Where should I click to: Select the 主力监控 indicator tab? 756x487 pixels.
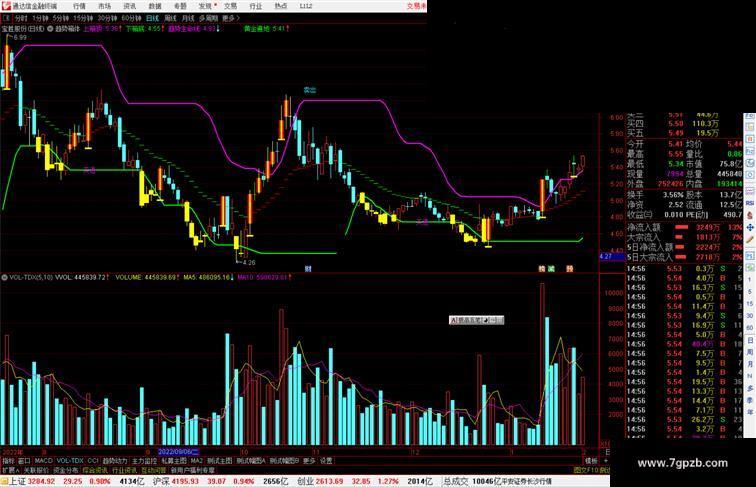pos(145,461)
